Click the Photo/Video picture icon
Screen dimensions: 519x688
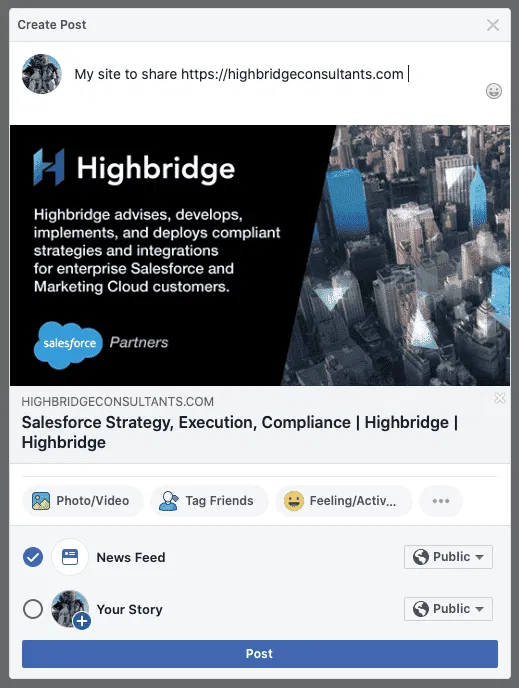coord(41,501)
